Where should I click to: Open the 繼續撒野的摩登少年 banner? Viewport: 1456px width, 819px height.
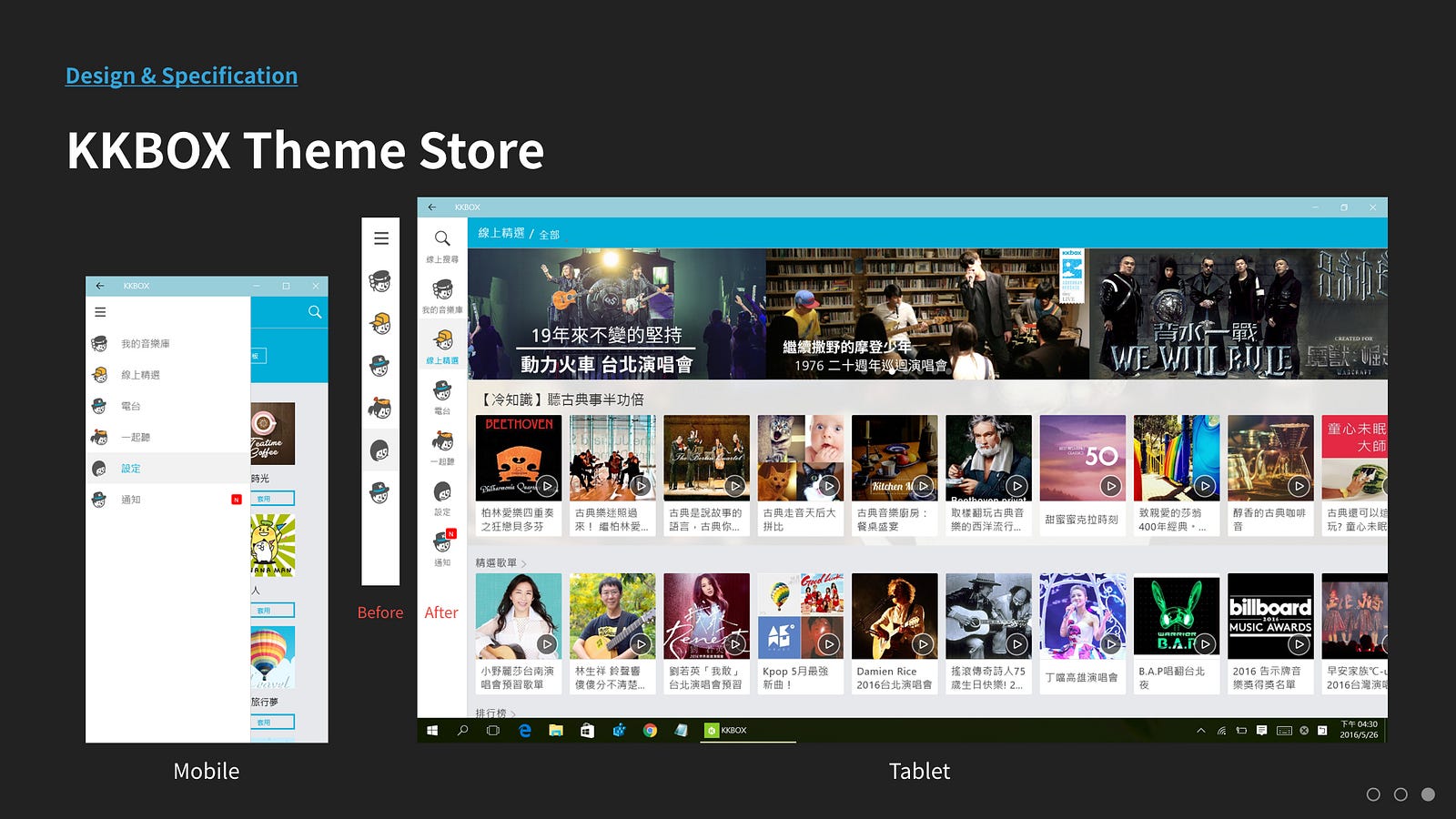point(927,314)
